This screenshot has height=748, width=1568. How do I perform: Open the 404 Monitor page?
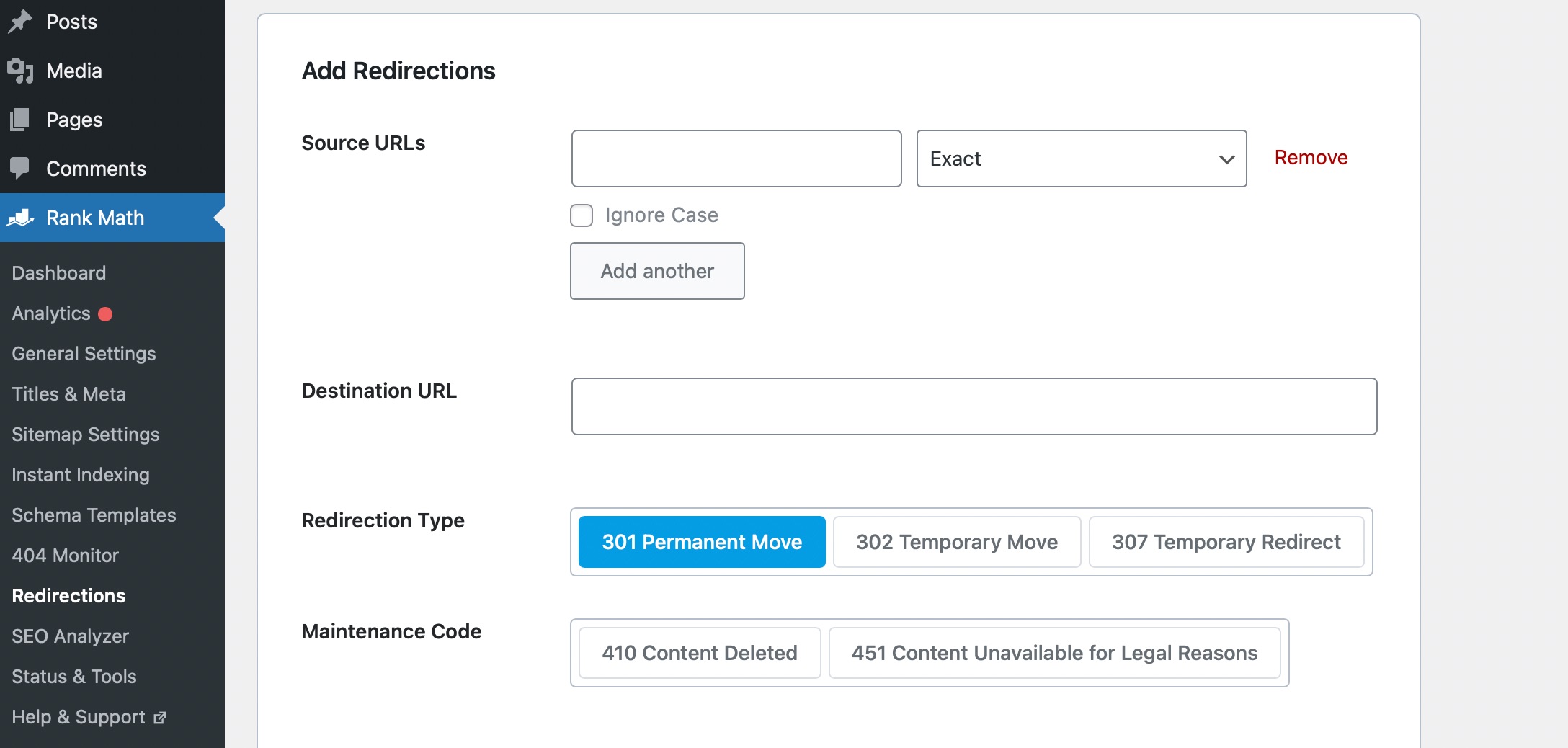click(x=65, y=556)
